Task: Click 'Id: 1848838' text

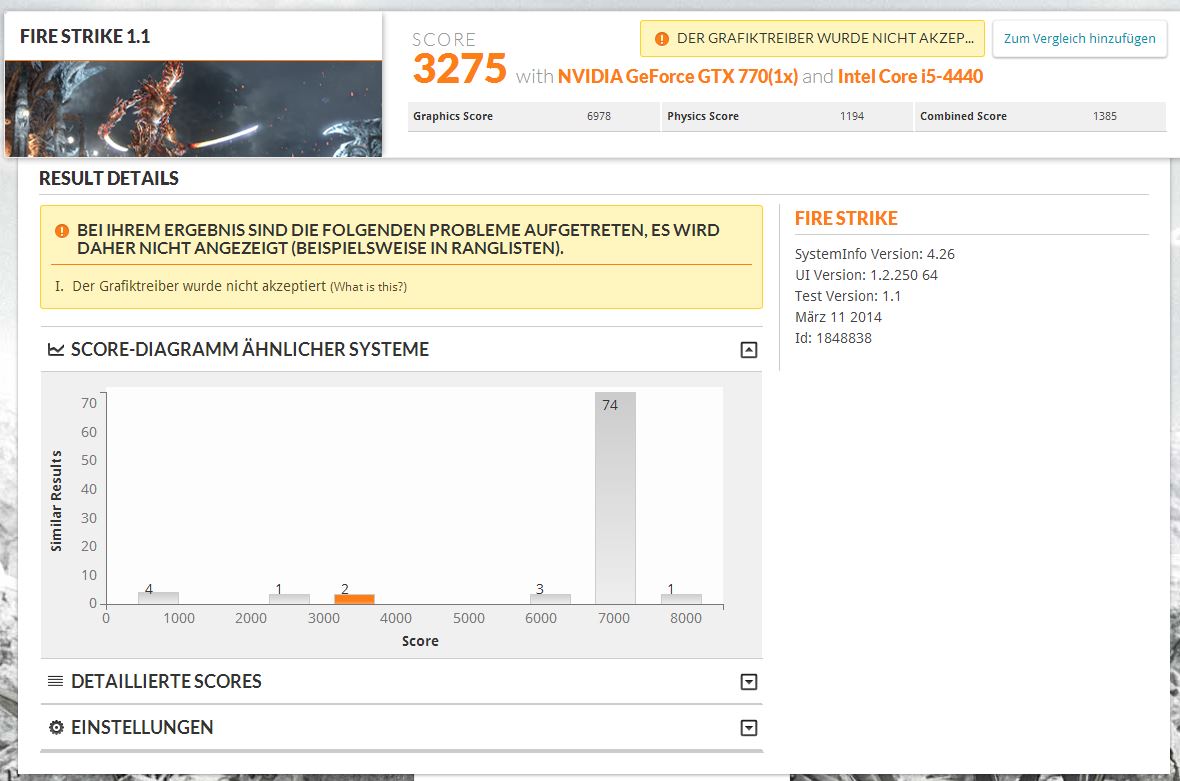Action: coord(833,339)
